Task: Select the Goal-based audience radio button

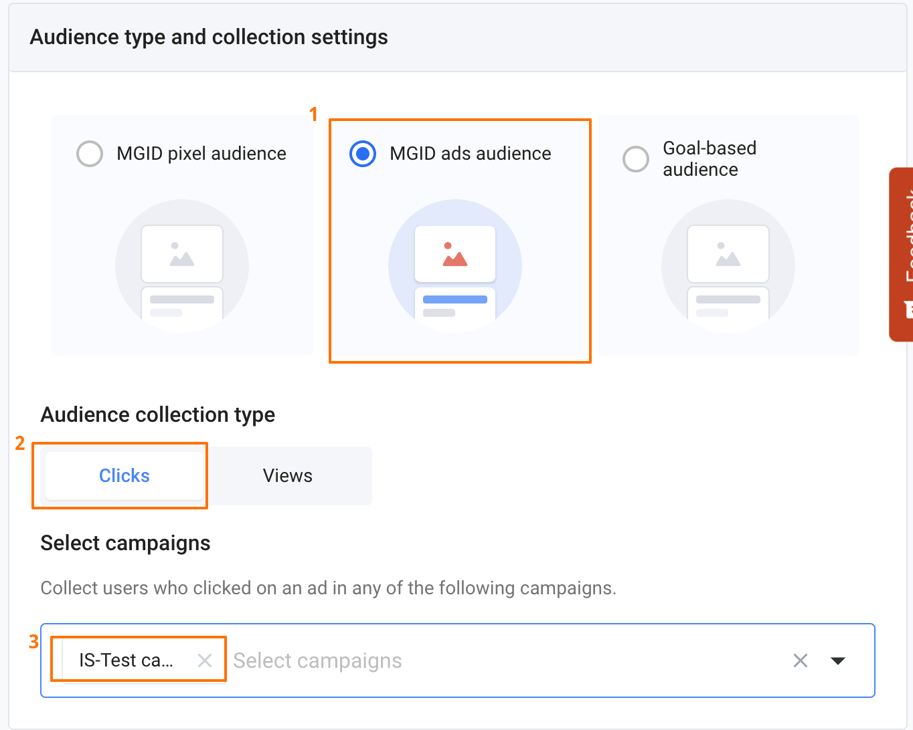Action: tap(636, 159)
